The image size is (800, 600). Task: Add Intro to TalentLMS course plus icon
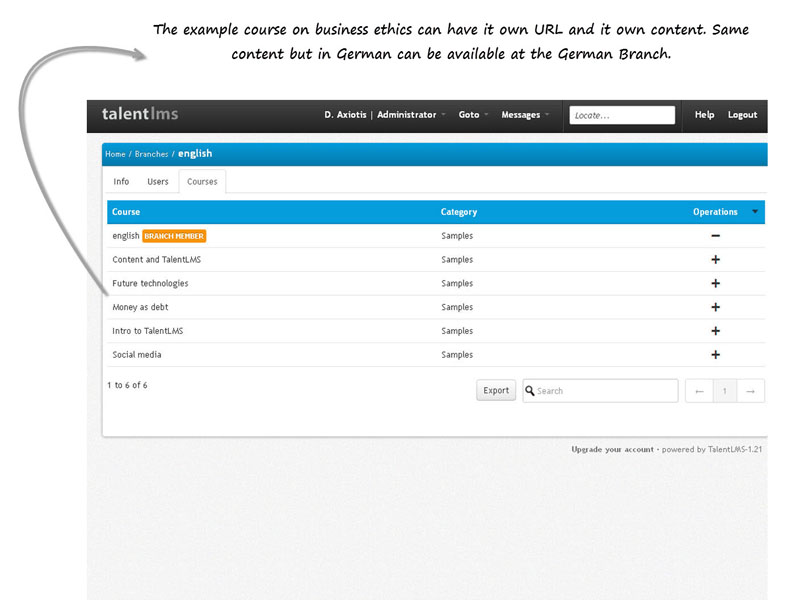click(715, 331)
